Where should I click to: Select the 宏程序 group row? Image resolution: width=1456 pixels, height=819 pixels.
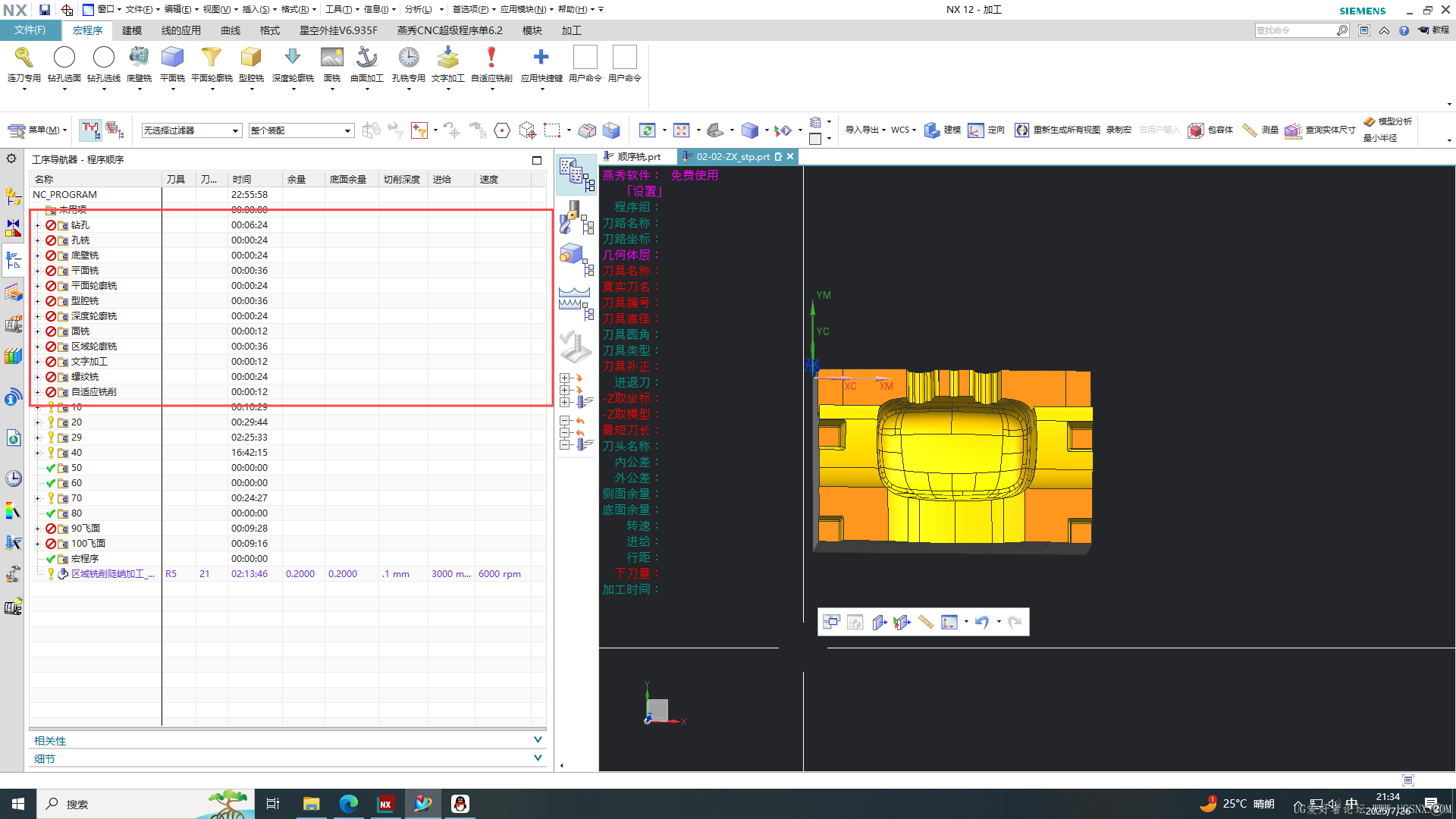coord(287,559)
